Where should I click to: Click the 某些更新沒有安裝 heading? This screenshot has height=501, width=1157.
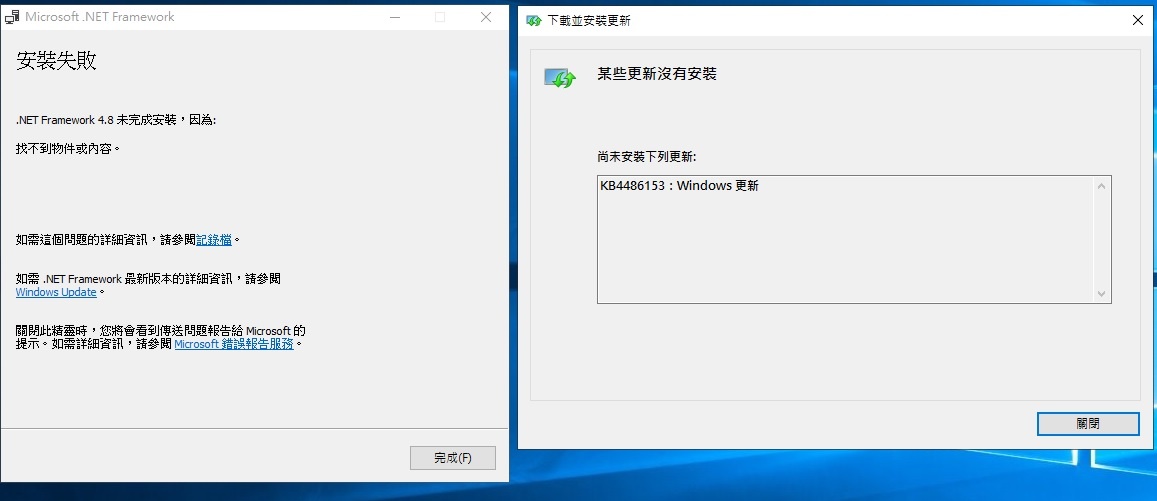(x=657, y=74)
